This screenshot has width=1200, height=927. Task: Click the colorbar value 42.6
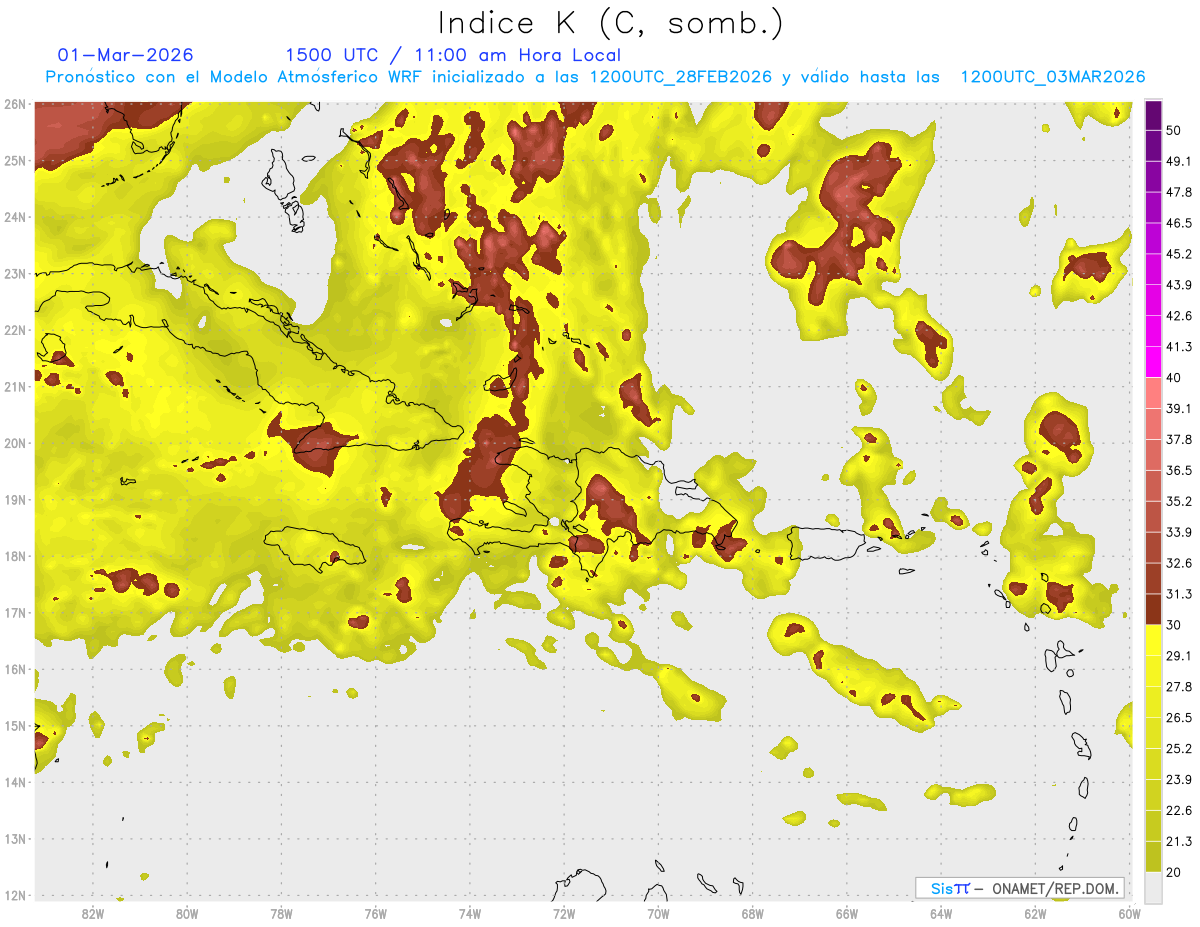[x=1179, y=316]
